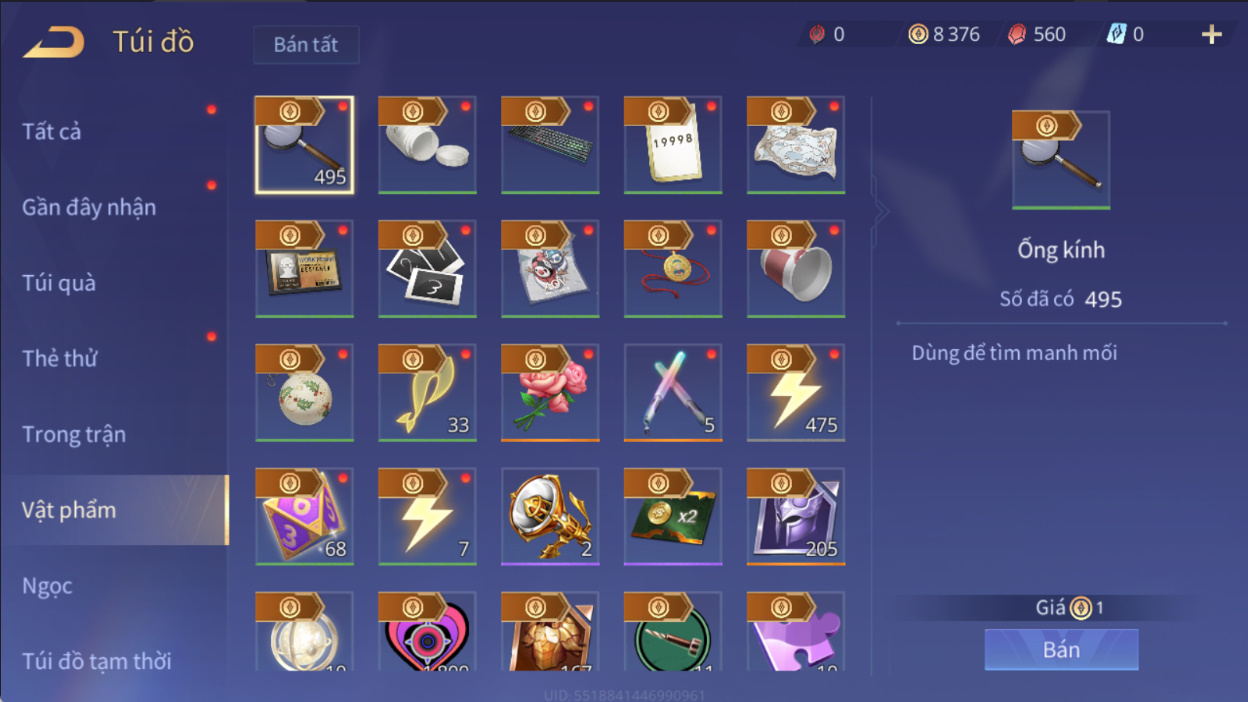Viewport: 1248px width, 702px height.
Task: Sell the item with the Bán button
Action: tap(1061, 650)
